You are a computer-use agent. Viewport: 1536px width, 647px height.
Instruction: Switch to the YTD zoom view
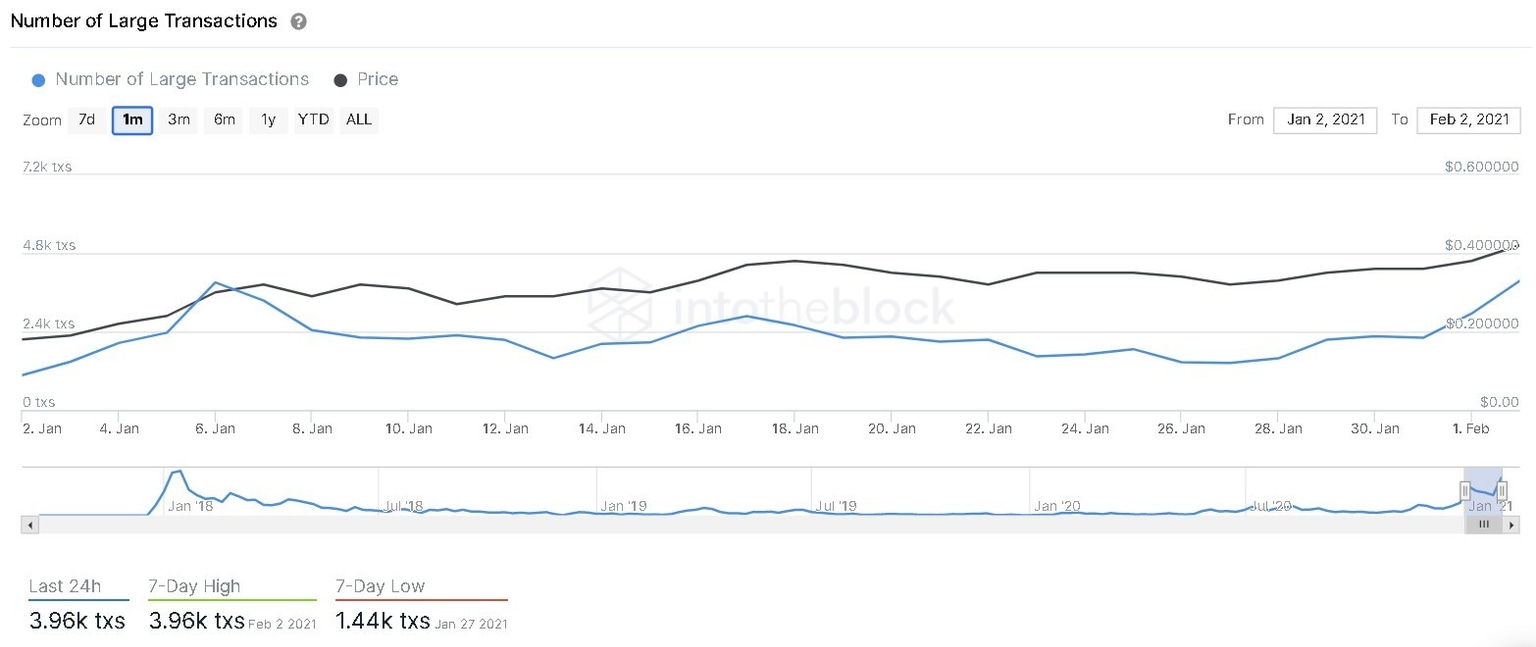[313, 119]
